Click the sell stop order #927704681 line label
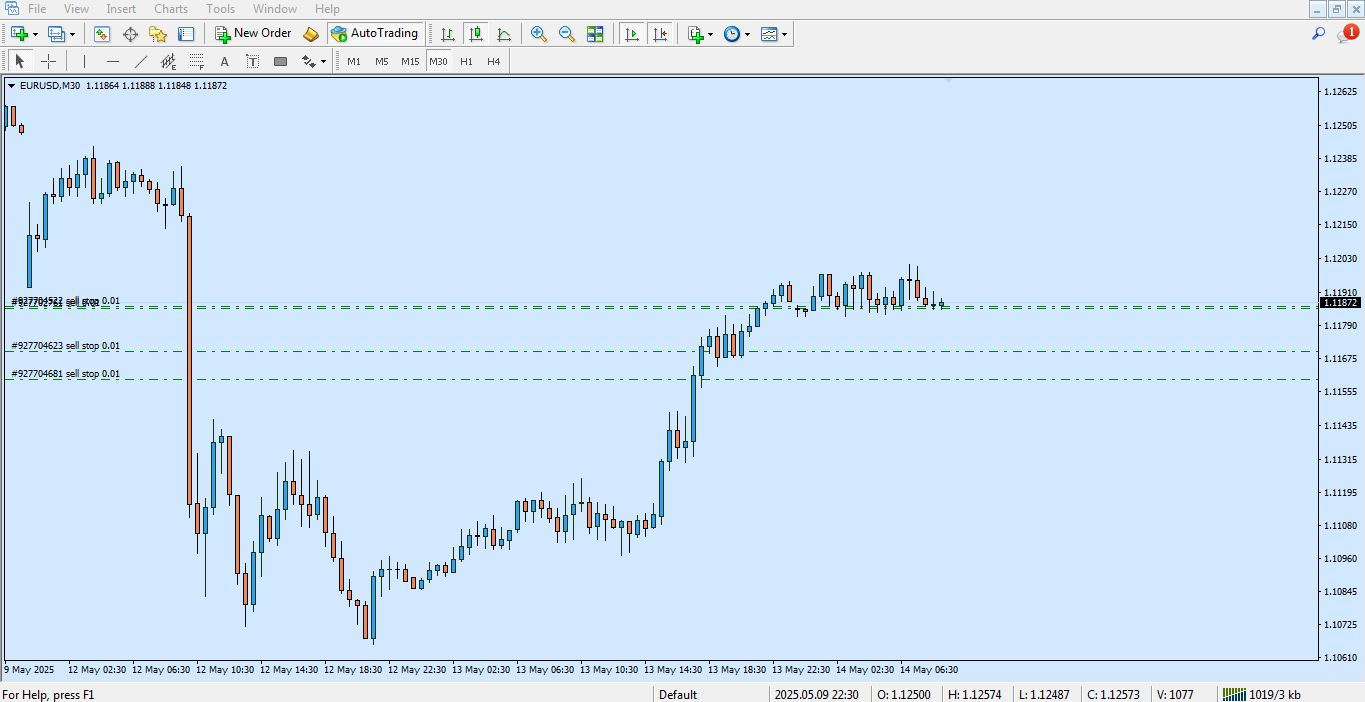 coord(65,374)
